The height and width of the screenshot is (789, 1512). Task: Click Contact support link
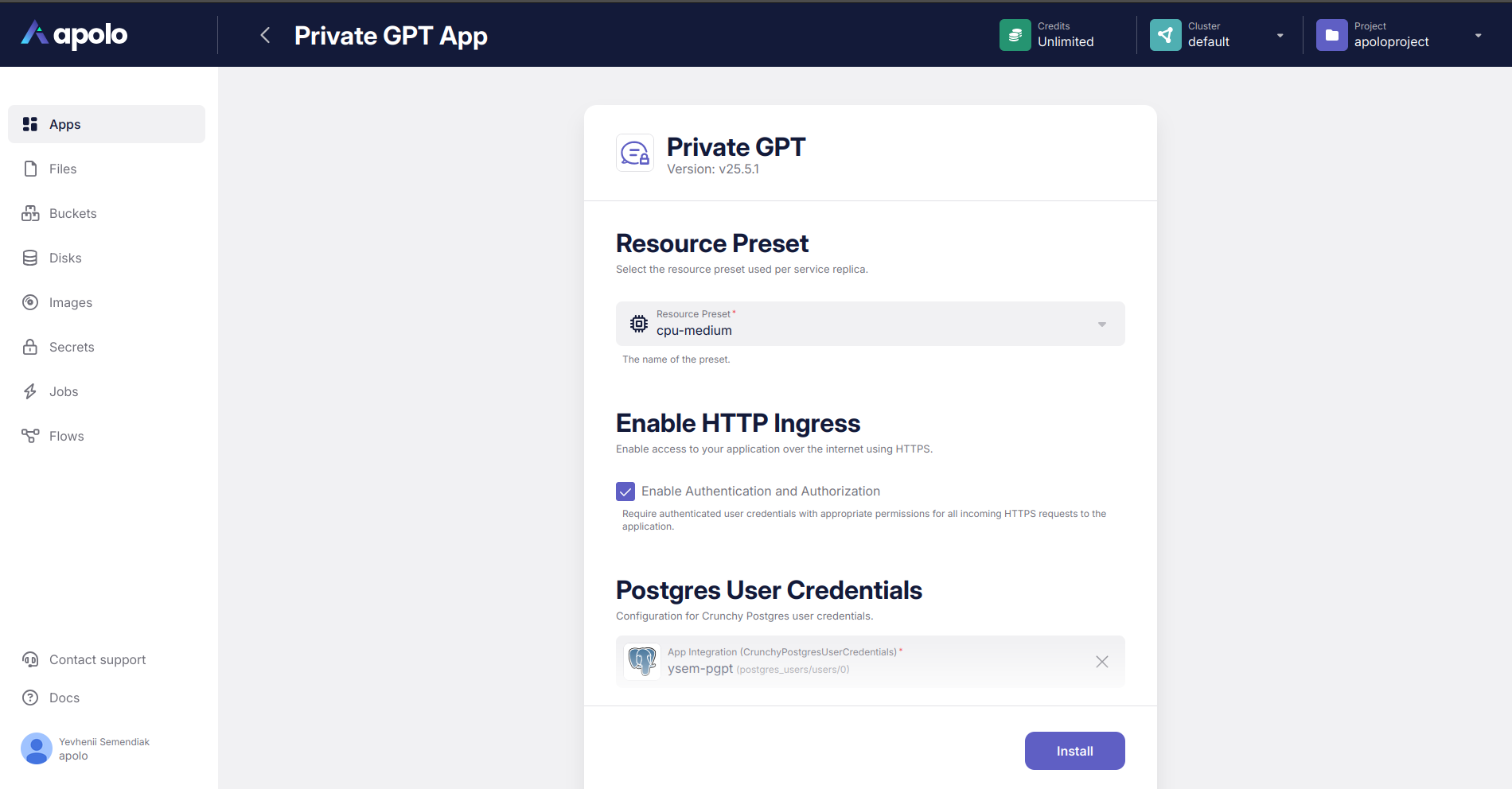(97, 659)
